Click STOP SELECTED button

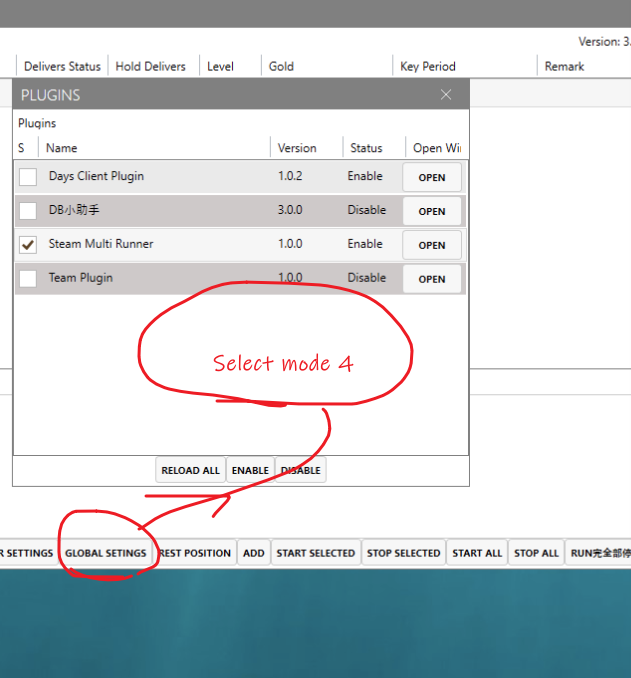[404, 553]
